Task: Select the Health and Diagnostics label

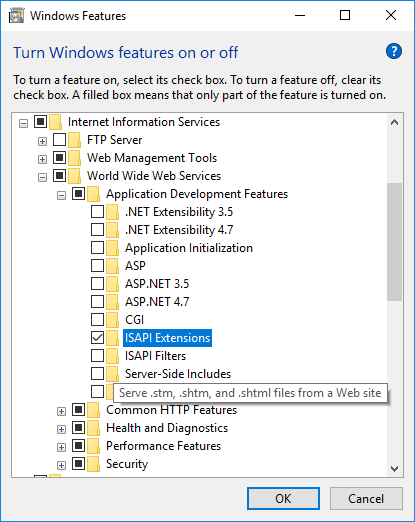Action: [167, 428]
